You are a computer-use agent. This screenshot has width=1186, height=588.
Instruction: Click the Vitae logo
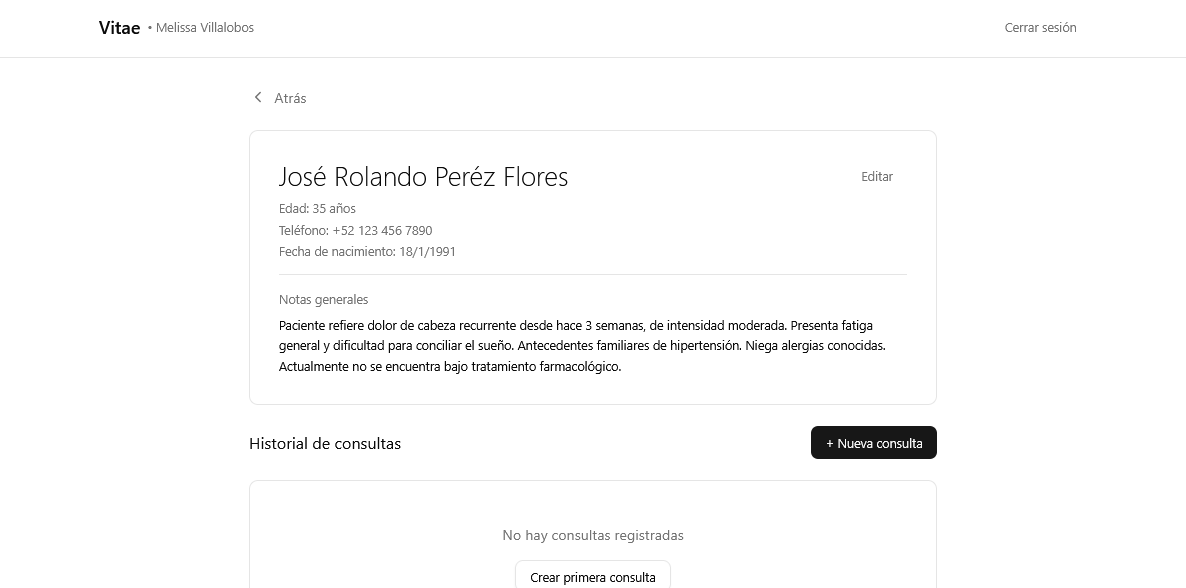119,27
